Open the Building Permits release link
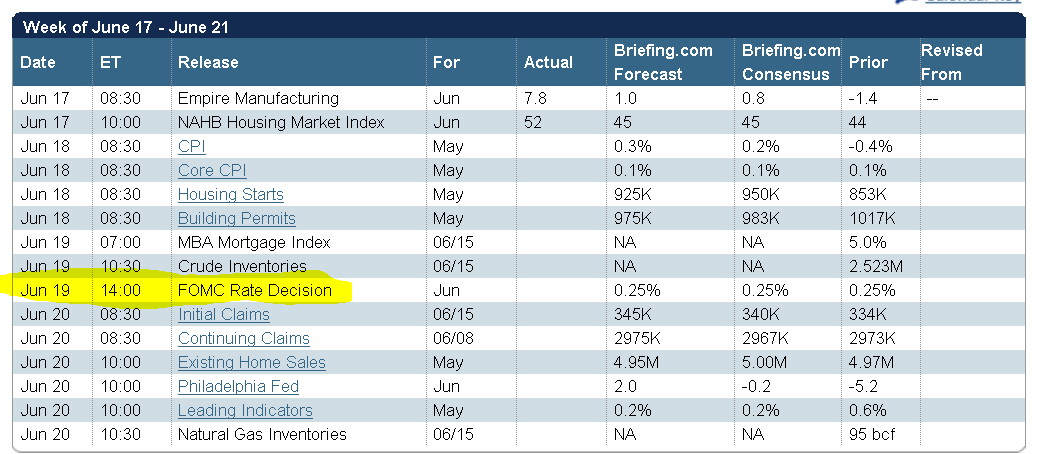Screen dimensions: 1038x454 click(x=236, y=218)
